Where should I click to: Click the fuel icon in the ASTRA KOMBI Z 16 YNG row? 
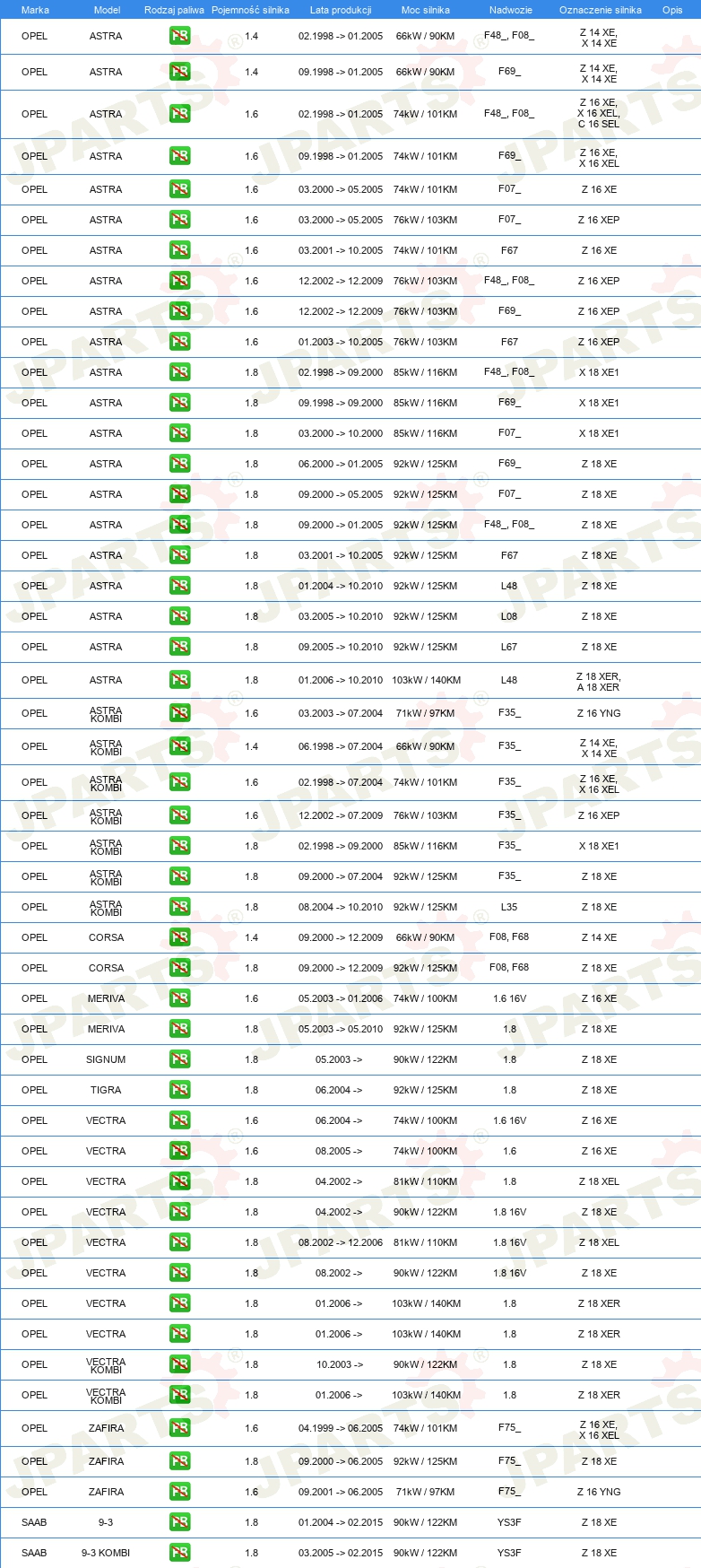[x=179, y=713]
